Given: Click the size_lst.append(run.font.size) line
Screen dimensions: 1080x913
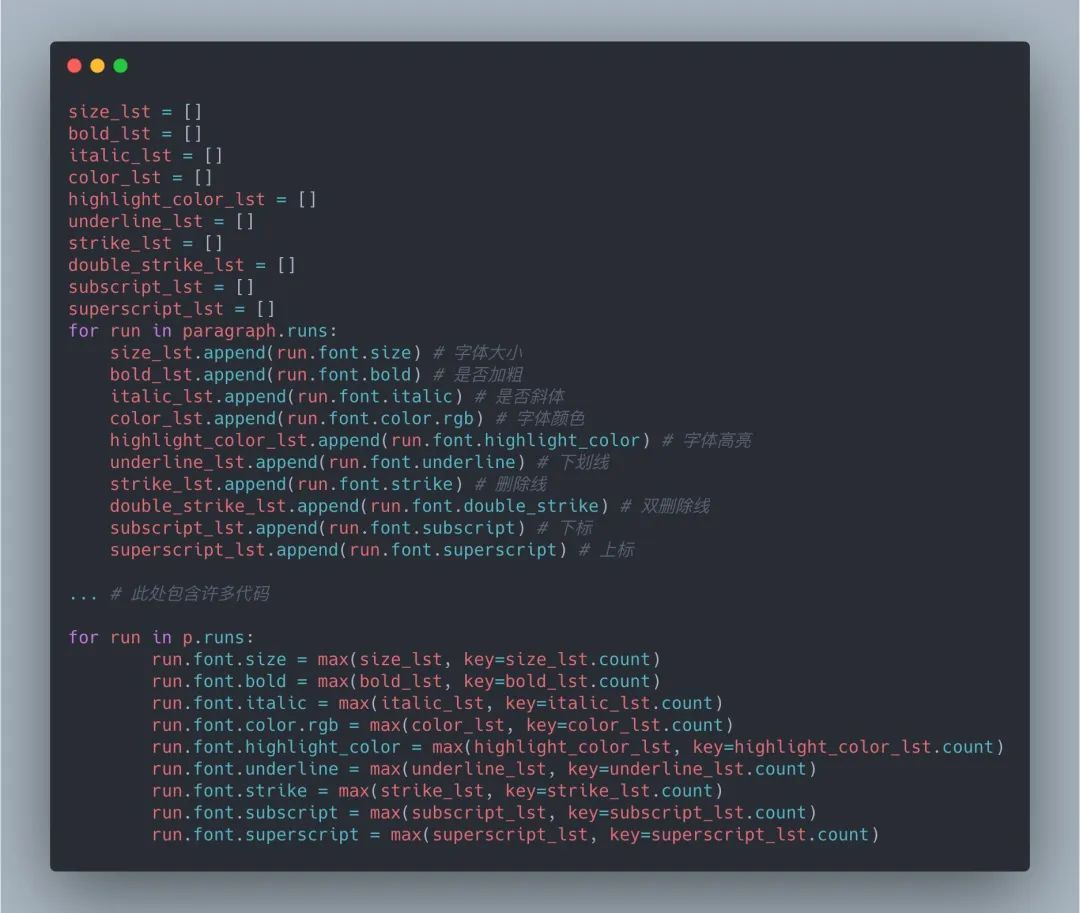Looking at the screenshot, I should [265, 353].
